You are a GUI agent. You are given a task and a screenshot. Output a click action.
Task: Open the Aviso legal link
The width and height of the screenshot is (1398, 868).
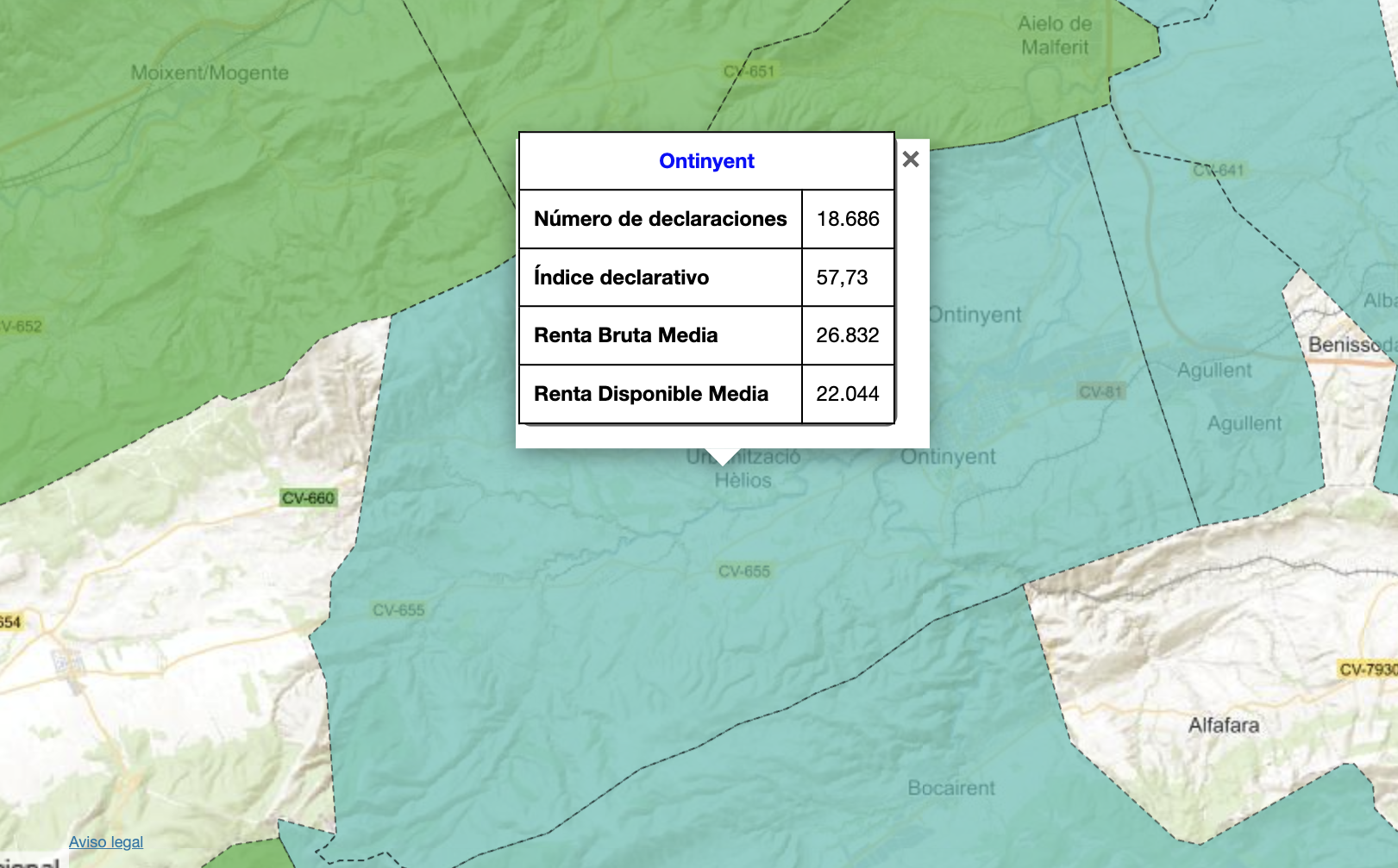pos(106,842)
